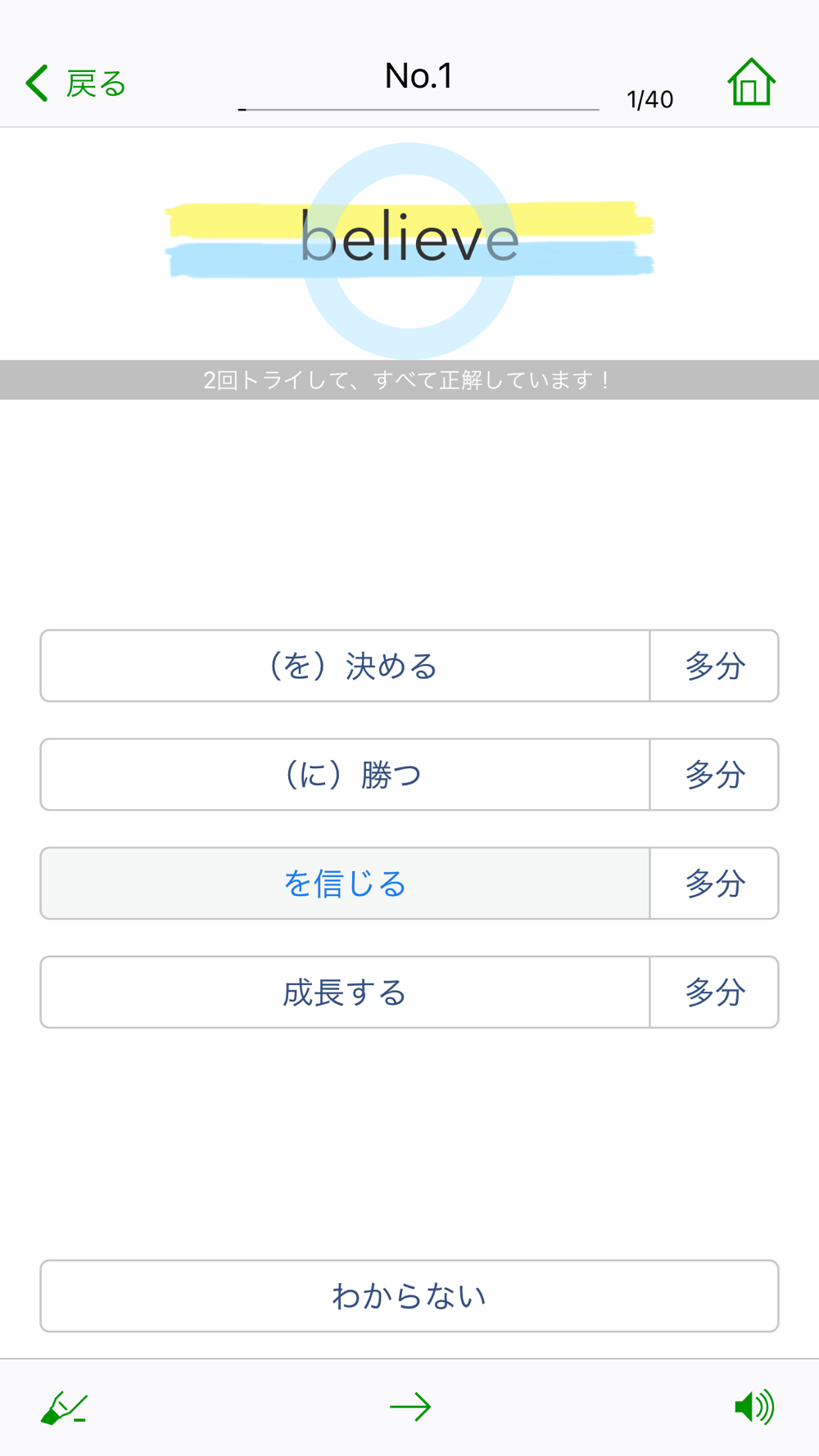Mark 多分 next to 成長する
The height and width of the screenshot is (1456, 819).
pyautogui.click(x=714, y=993)
